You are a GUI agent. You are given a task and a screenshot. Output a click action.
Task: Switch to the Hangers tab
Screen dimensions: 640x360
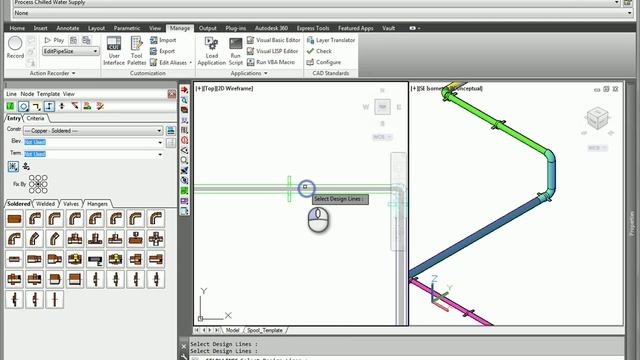(x=98, y=203)
